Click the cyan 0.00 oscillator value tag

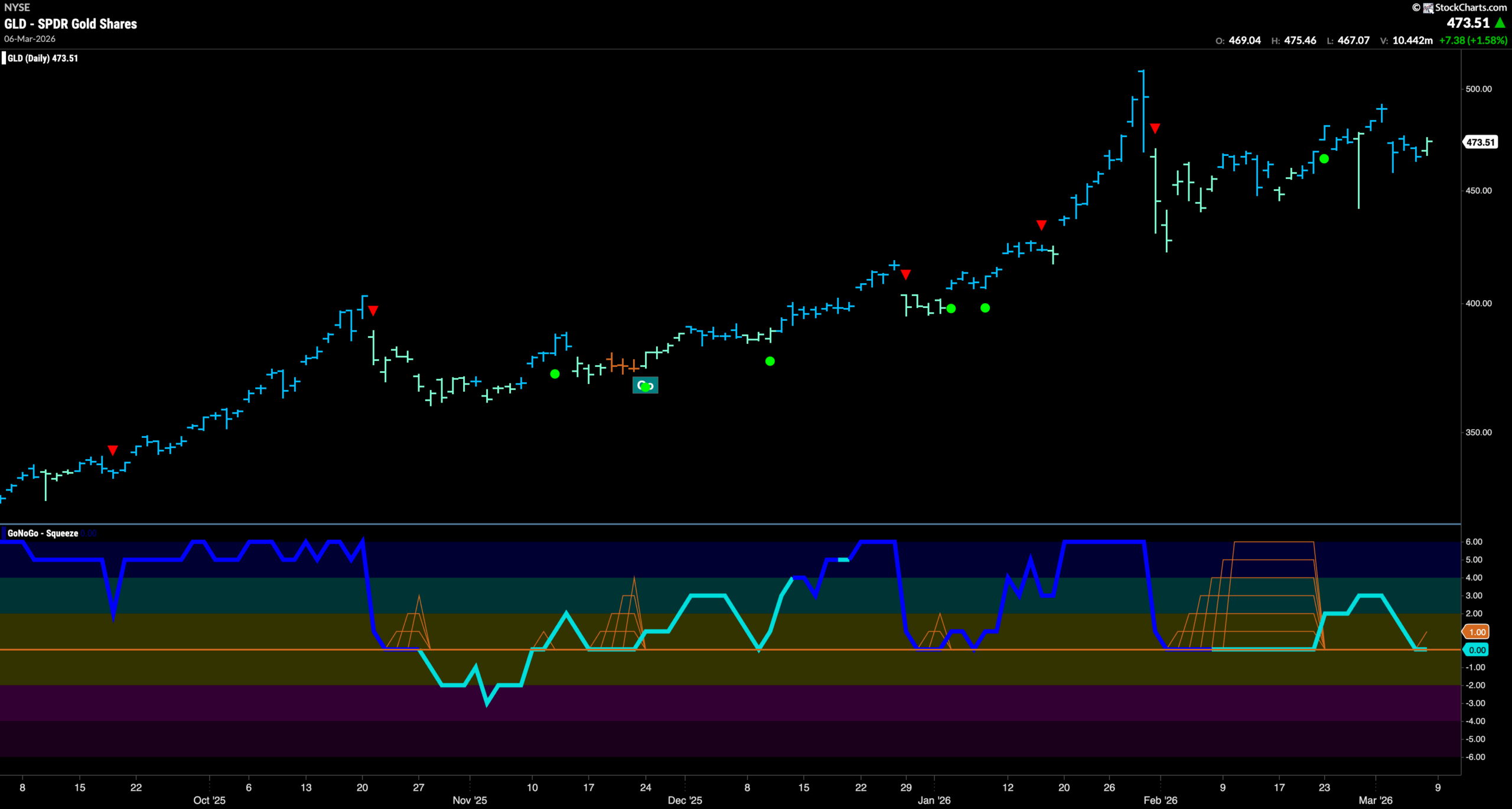pyautogui.click(x=1477, y=650)
